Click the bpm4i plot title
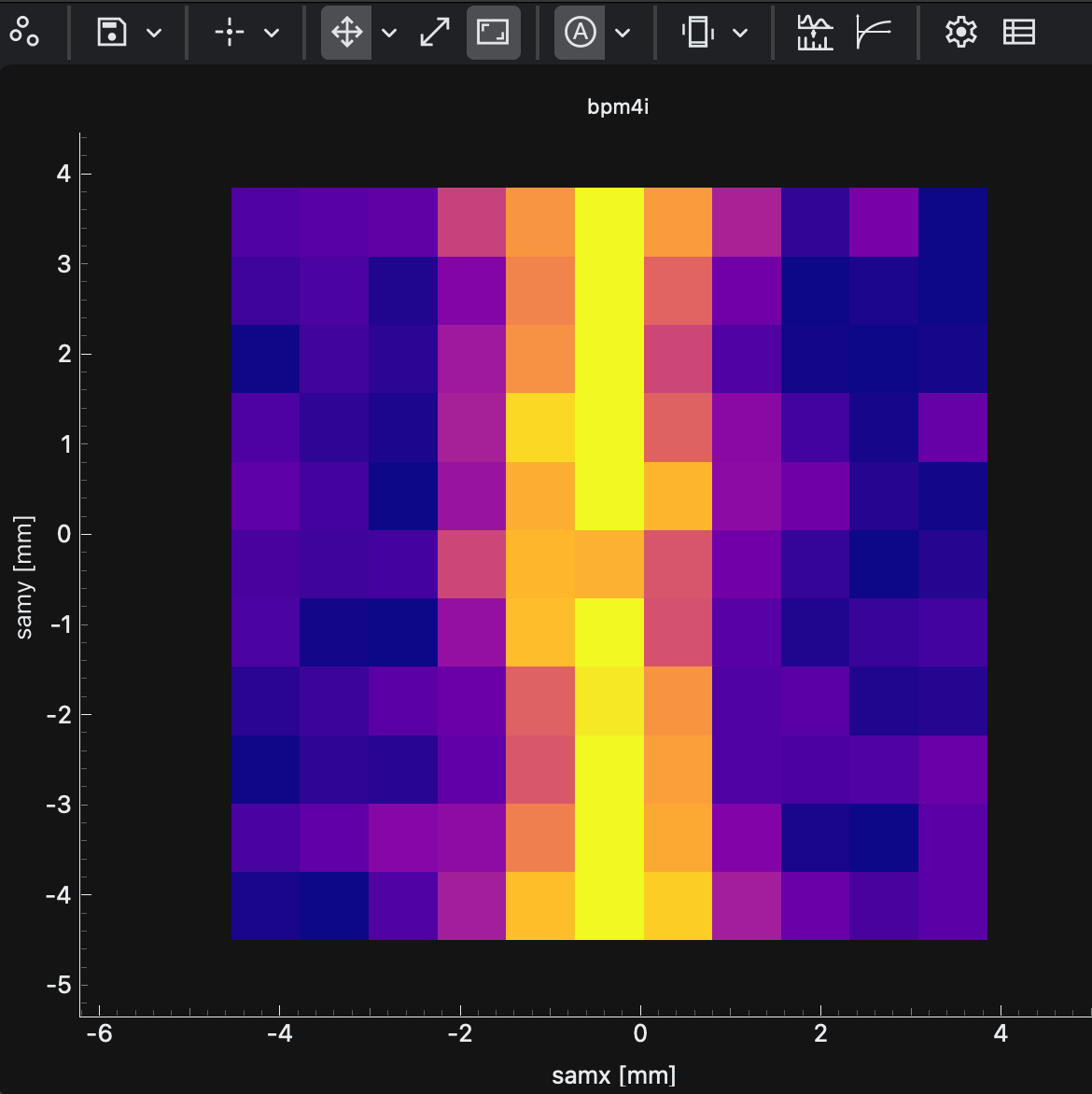The image size is (1092, 1094). coord(617,106)
